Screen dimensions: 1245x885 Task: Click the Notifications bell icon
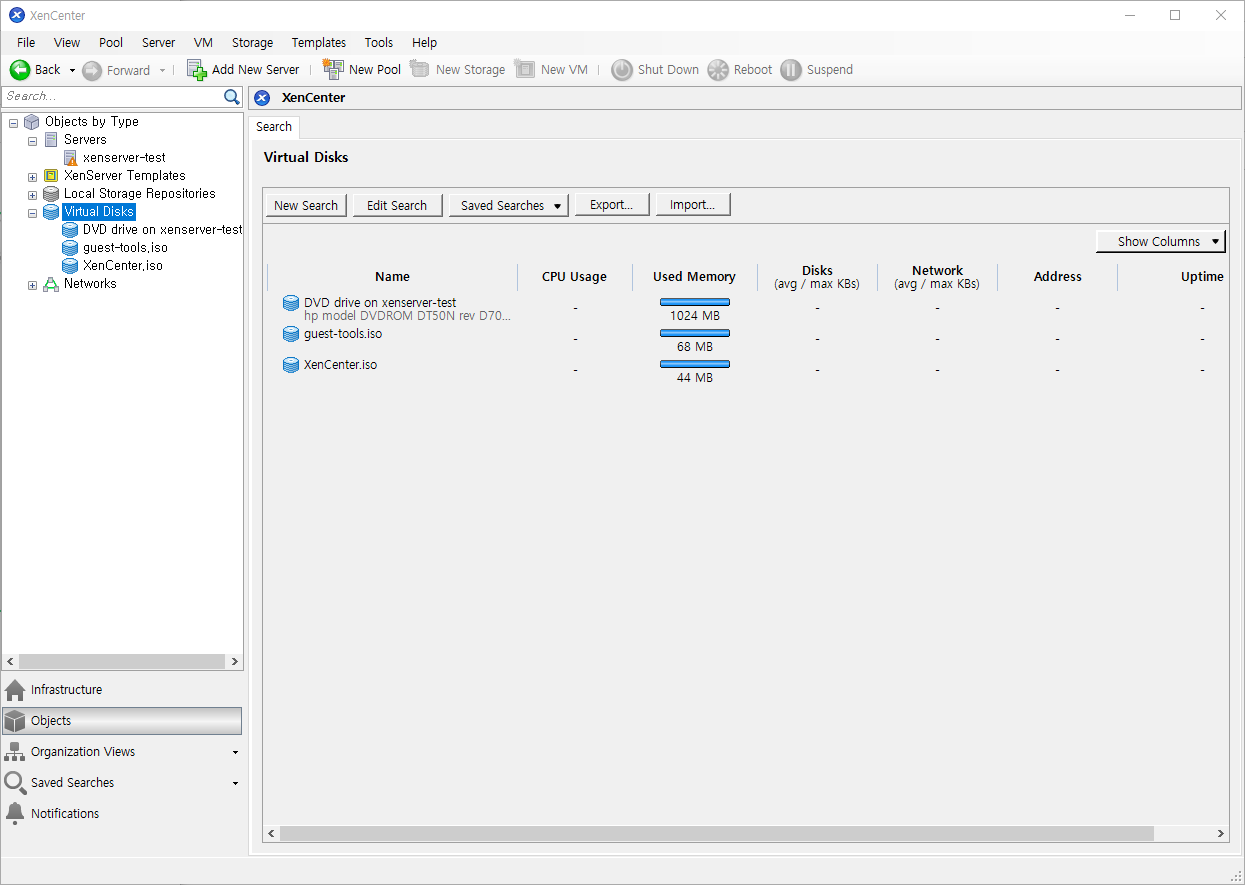(x=15, y=814)
